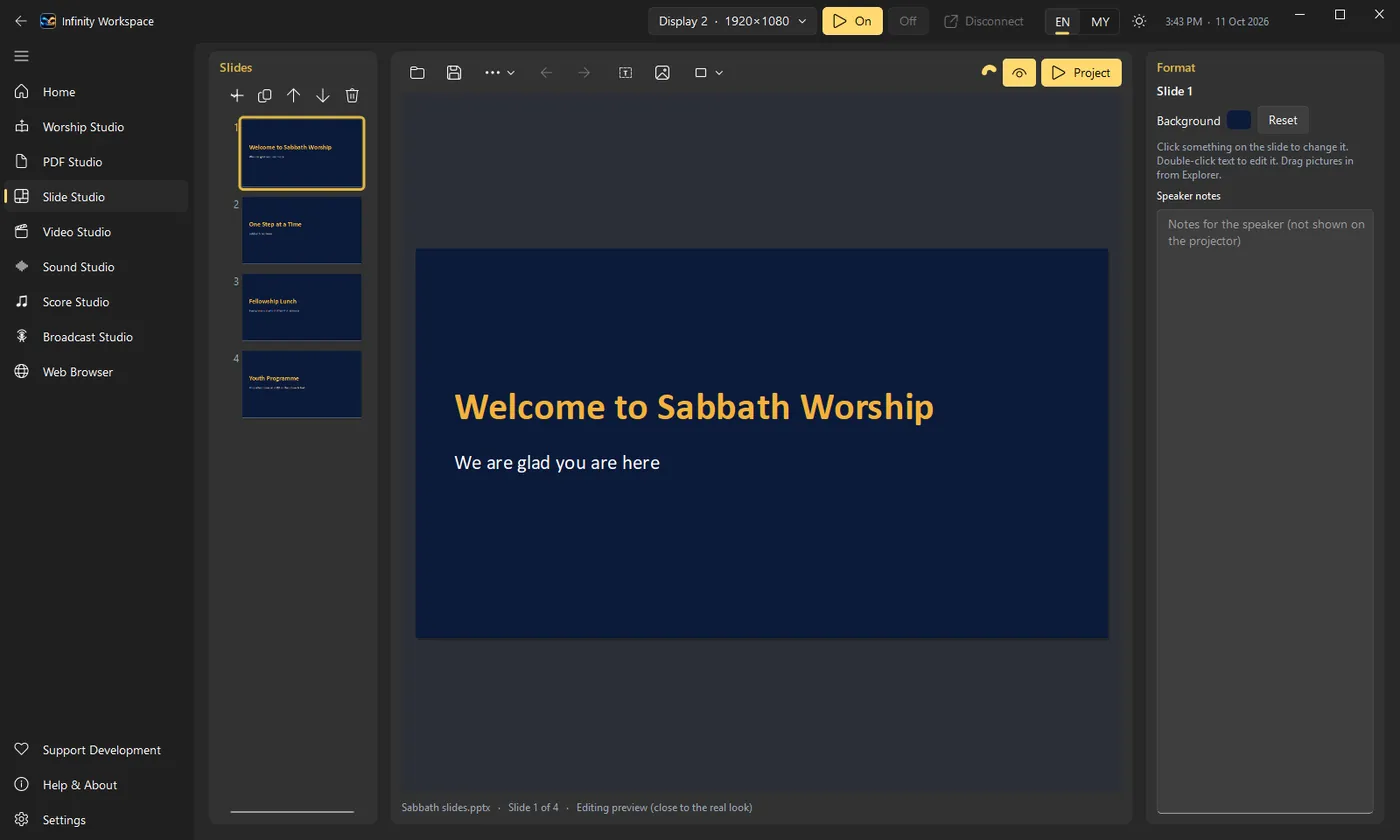Screen dimensions: 1400x840
Task: Select the Youth Programme slide thumbnail
Action: click(x=302, y=384)
